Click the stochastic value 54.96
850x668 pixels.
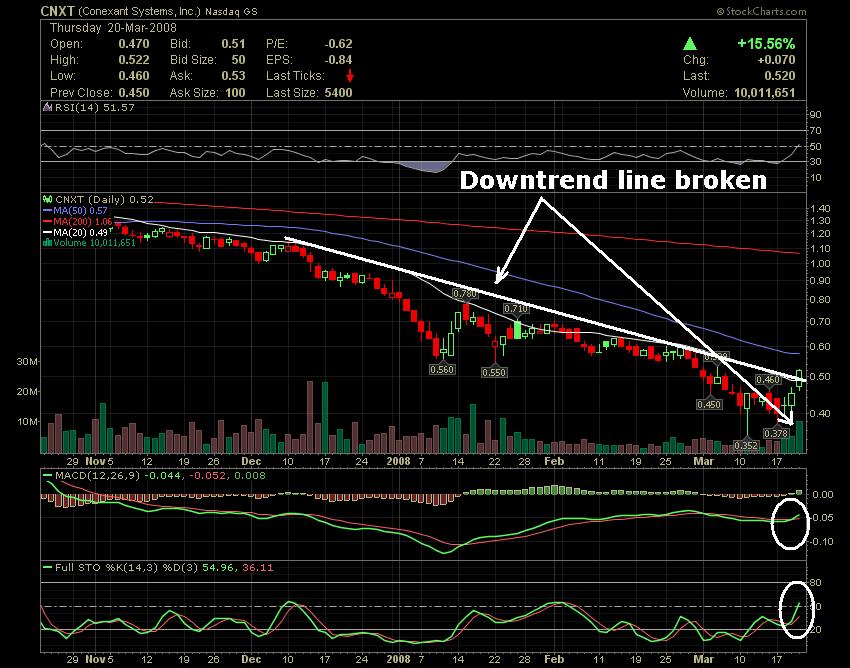(x=217, y=568)
